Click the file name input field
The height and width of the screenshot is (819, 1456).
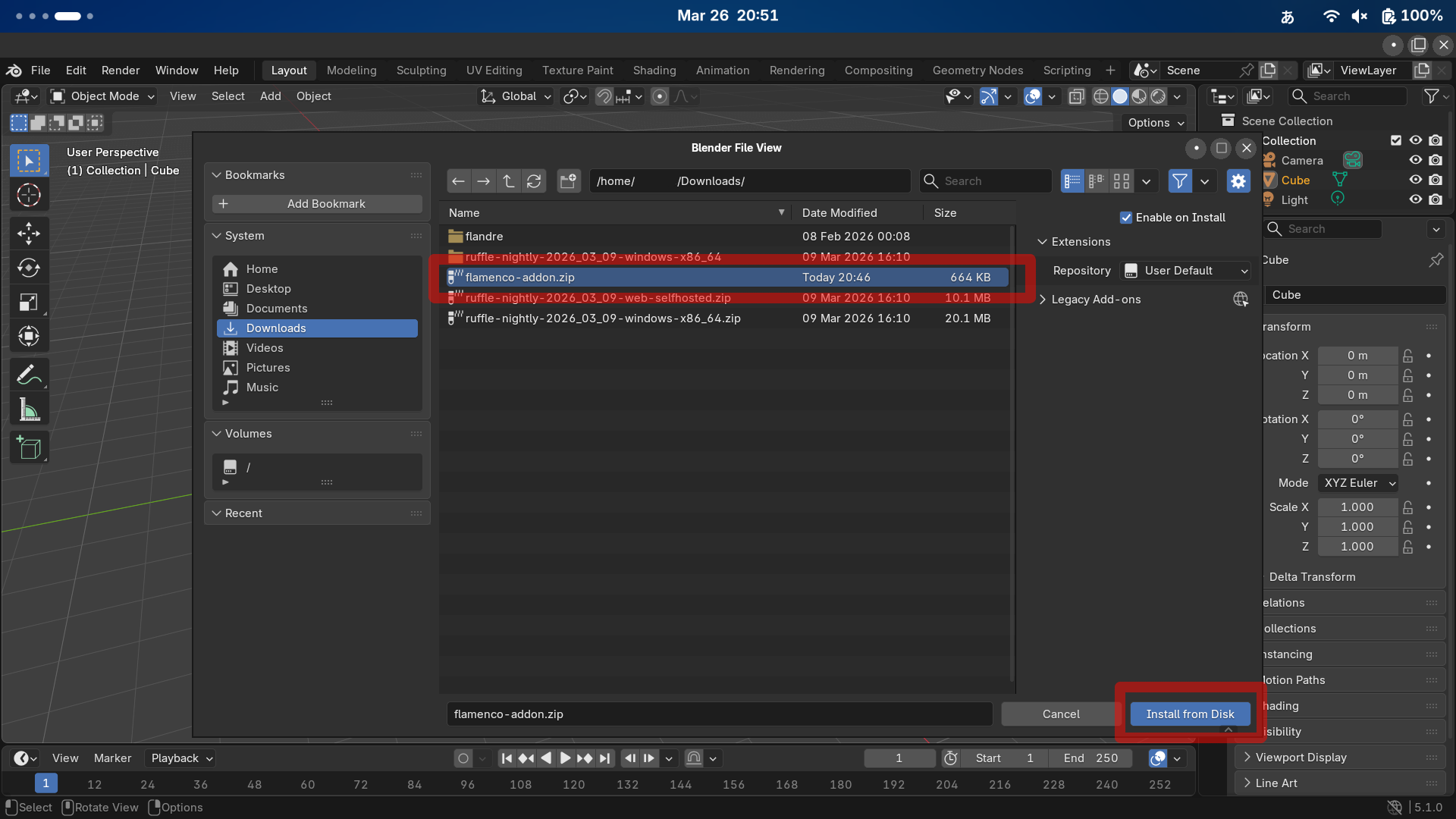tap(720, 714)
